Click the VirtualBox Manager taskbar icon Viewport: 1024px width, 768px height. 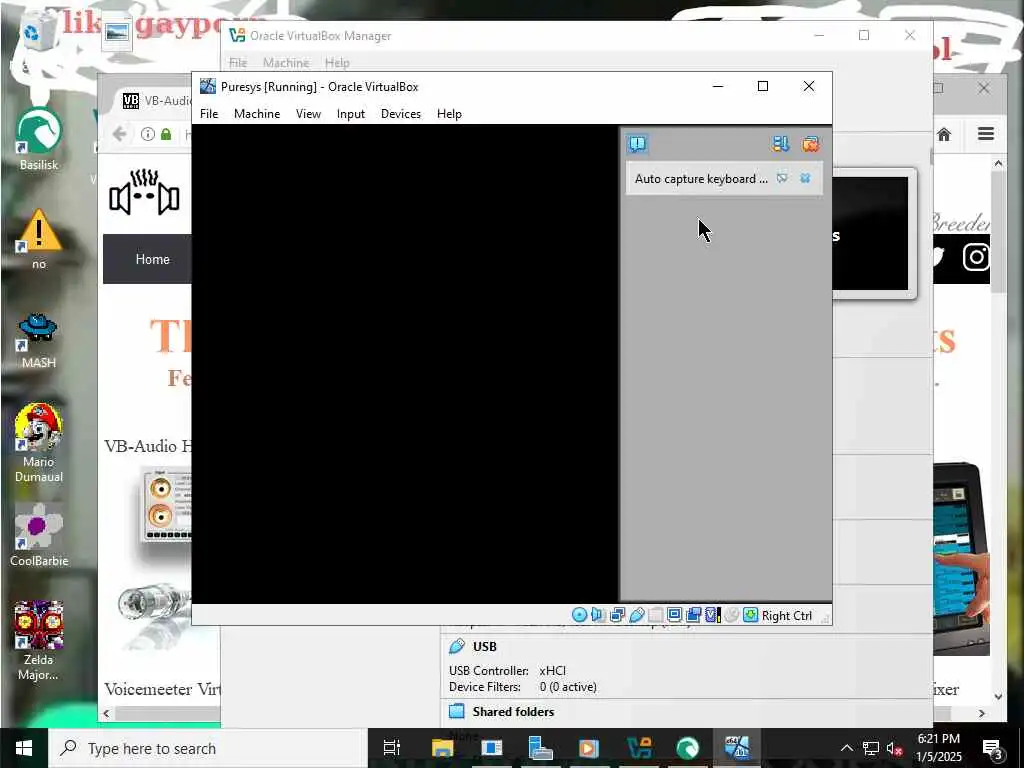(639, 748)
